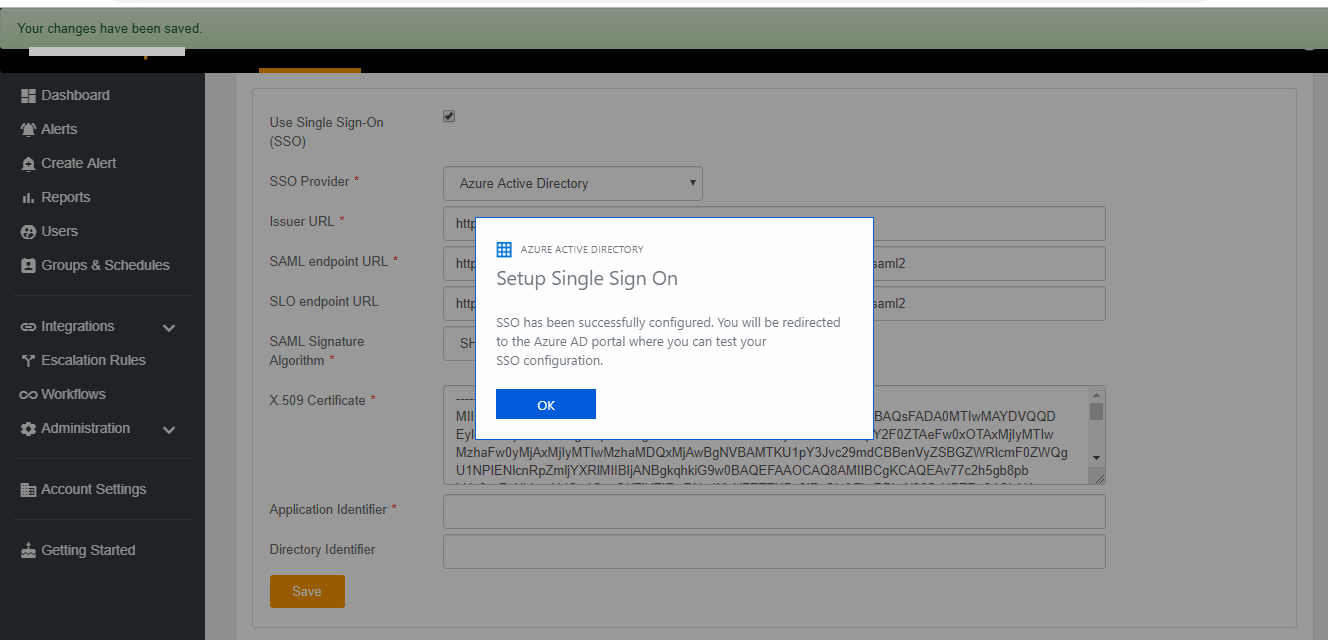The height and width of the screenshot is (640, 1328).
Task: Click the 'SSO Provider' field label
Action: pyautogui.click(x=309, y=181)
